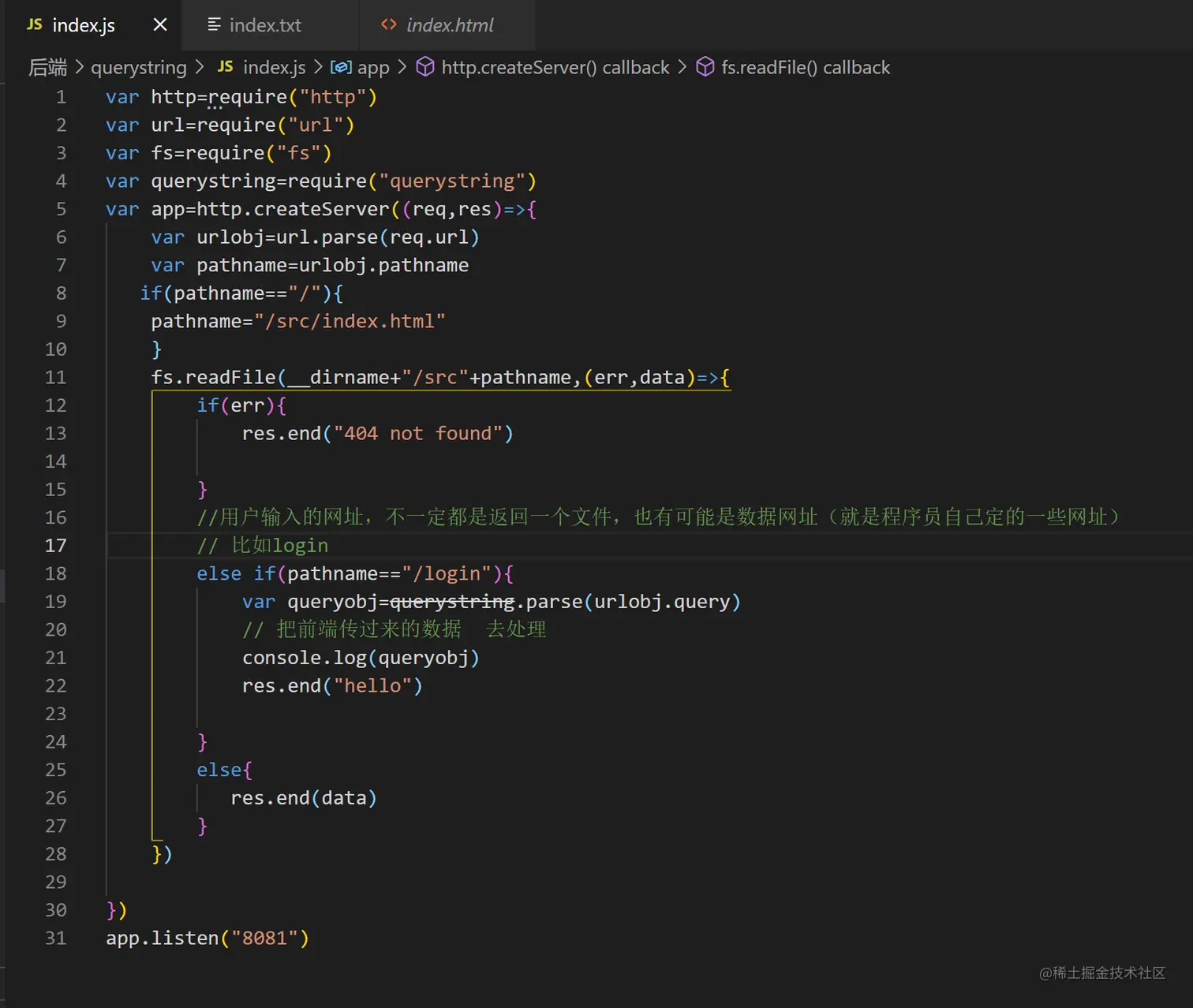The height and width of the screenshot is (1008, 1193).
Task: Click the highlighted line number 17
Action: click(x=55, y=545)
